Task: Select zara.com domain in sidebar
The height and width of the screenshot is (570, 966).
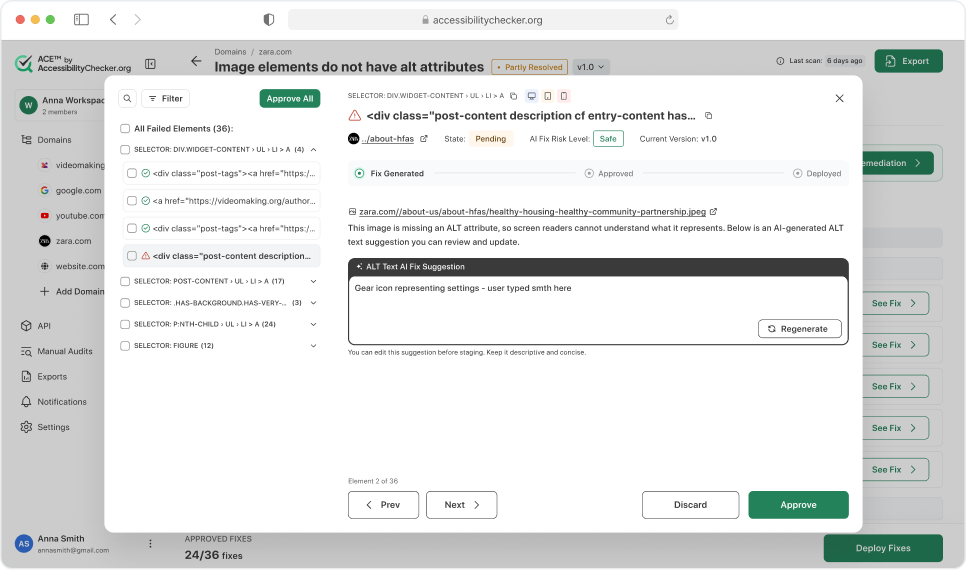Action: (65, 241)
